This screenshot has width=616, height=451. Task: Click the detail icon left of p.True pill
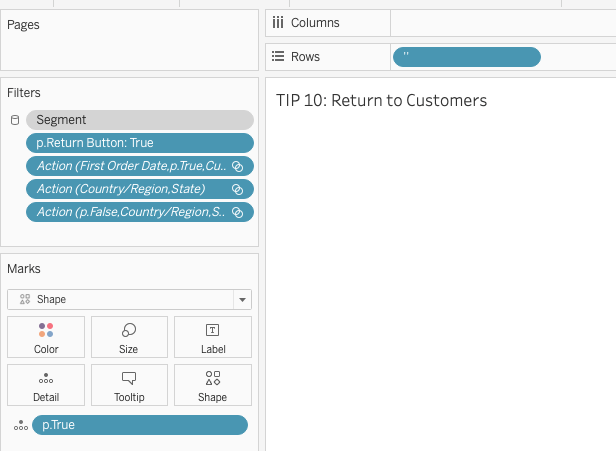[19, 425]
